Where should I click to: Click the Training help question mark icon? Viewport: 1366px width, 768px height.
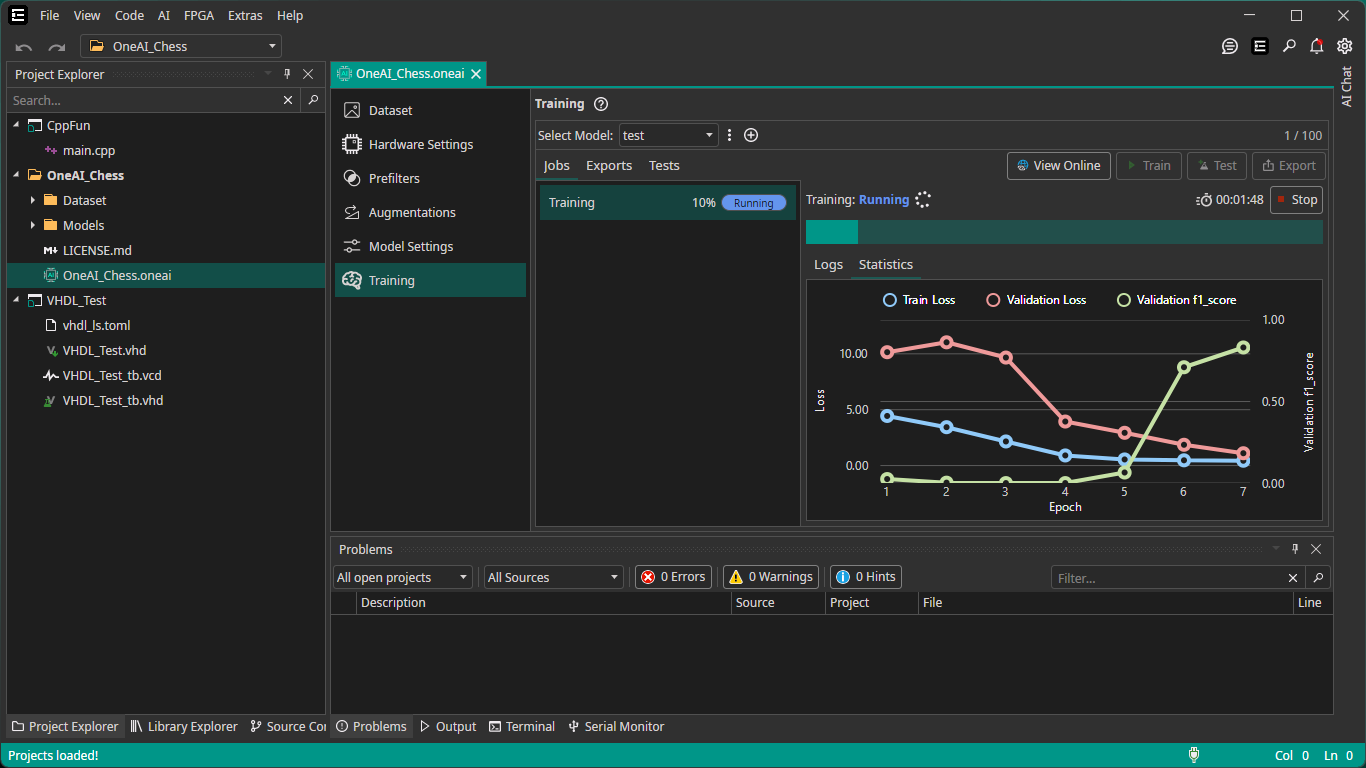tap(601, 104)
